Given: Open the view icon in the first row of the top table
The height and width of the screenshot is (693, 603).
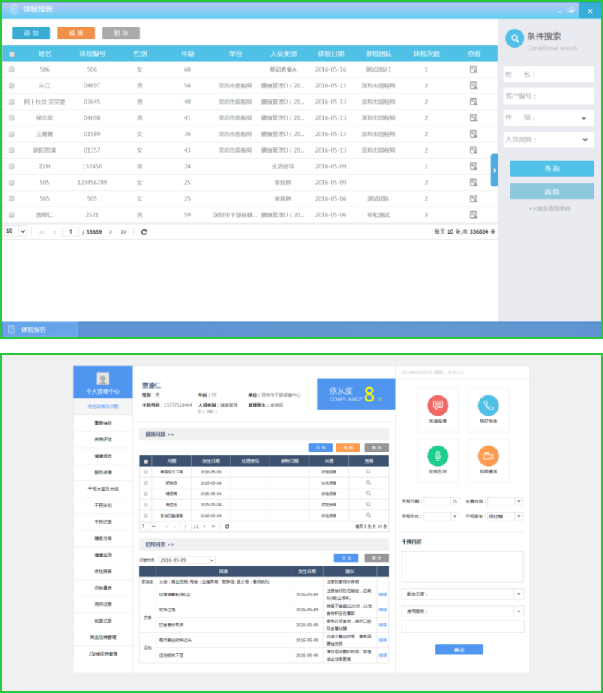Looking at the screenshot, I should coord(473,70).
